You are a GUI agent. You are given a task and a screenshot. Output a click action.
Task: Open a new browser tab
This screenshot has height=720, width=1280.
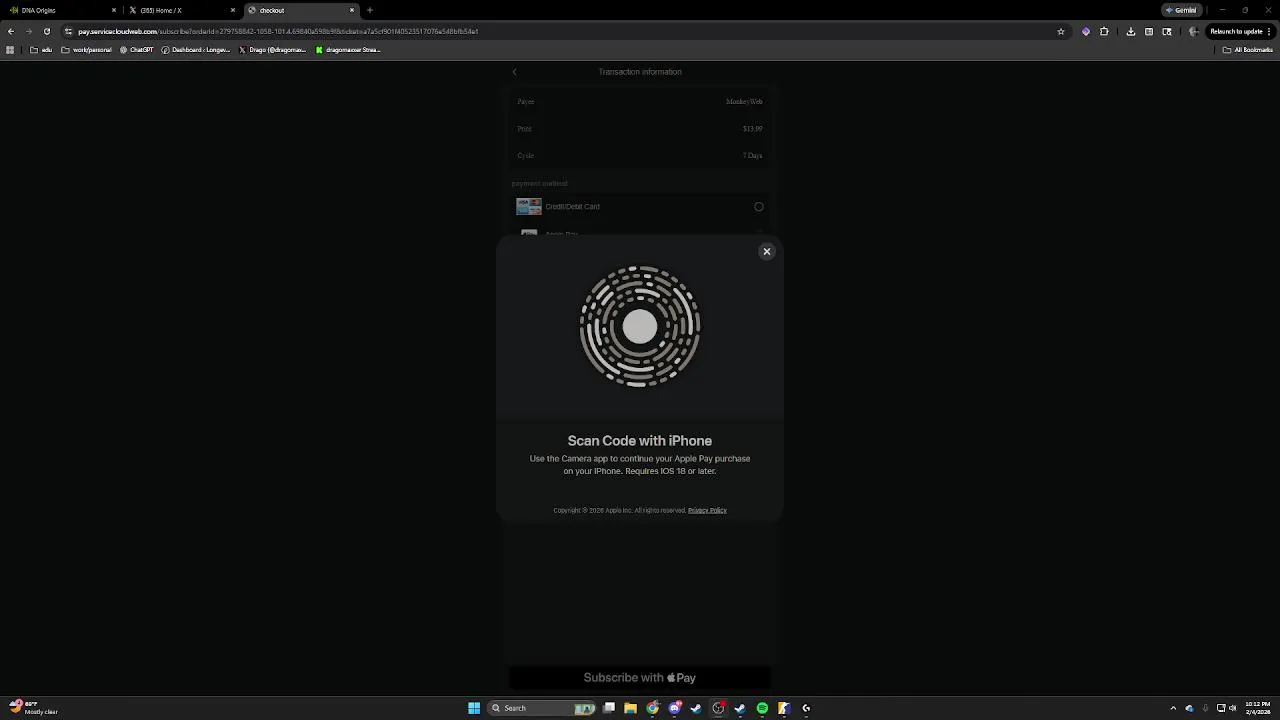370,10
